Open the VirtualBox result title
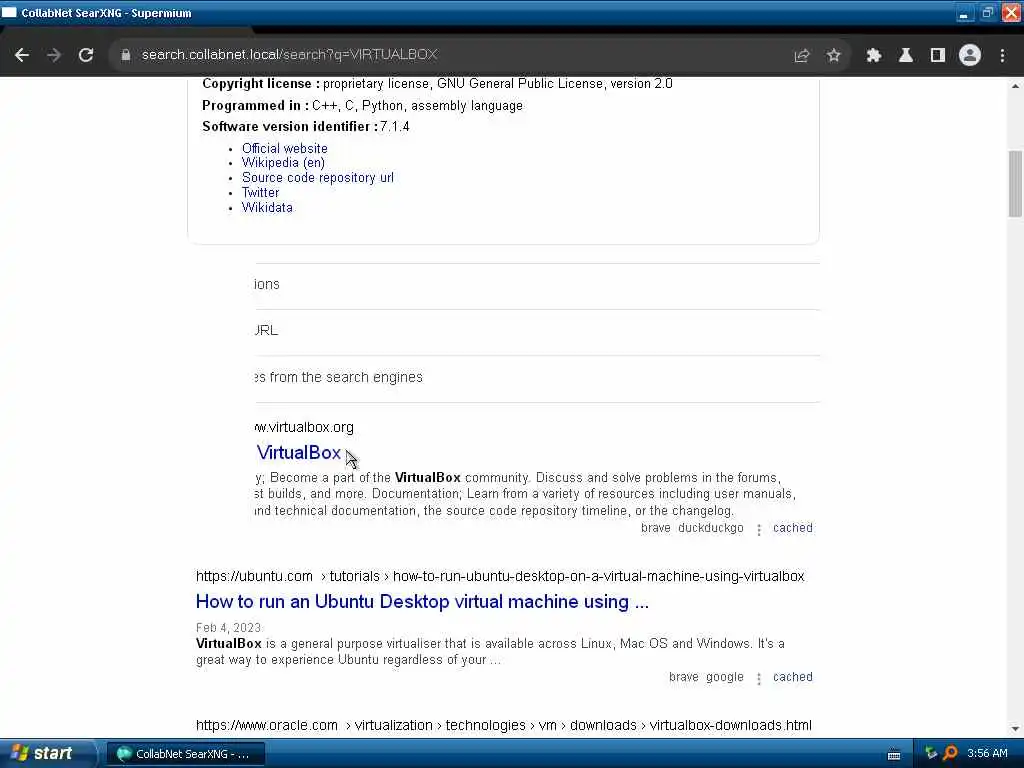The image size is (1024, 768). [x=298, y=453]
